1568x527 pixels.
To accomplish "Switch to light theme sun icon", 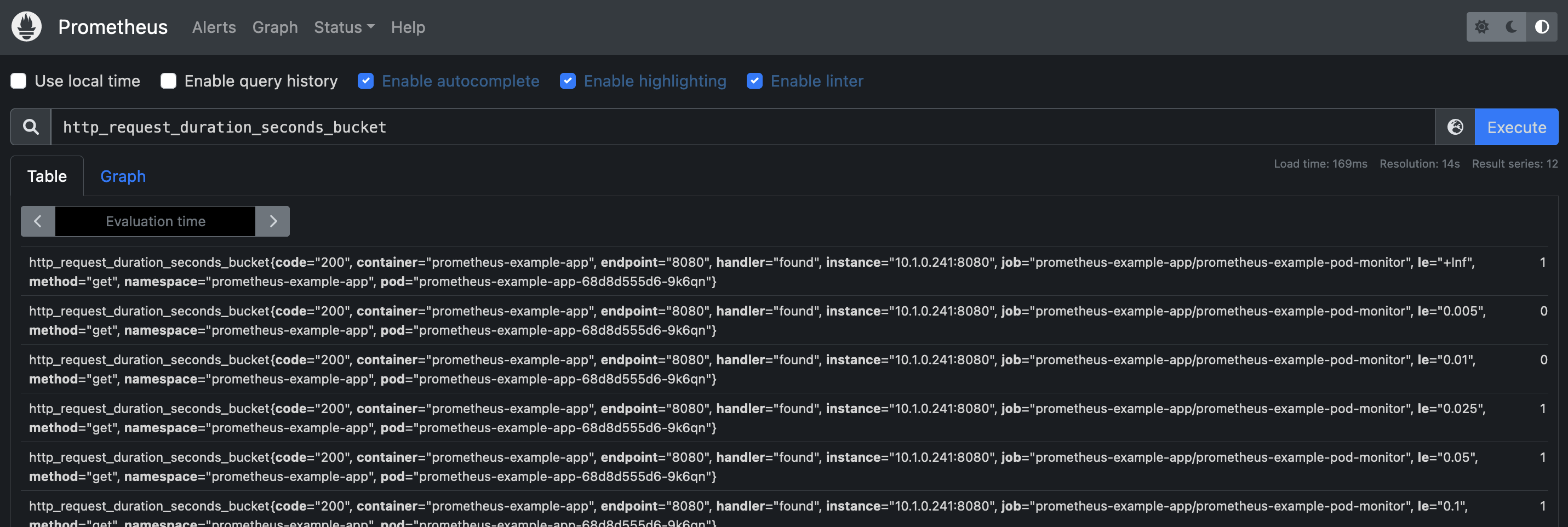I will (x=1481, y=27).
